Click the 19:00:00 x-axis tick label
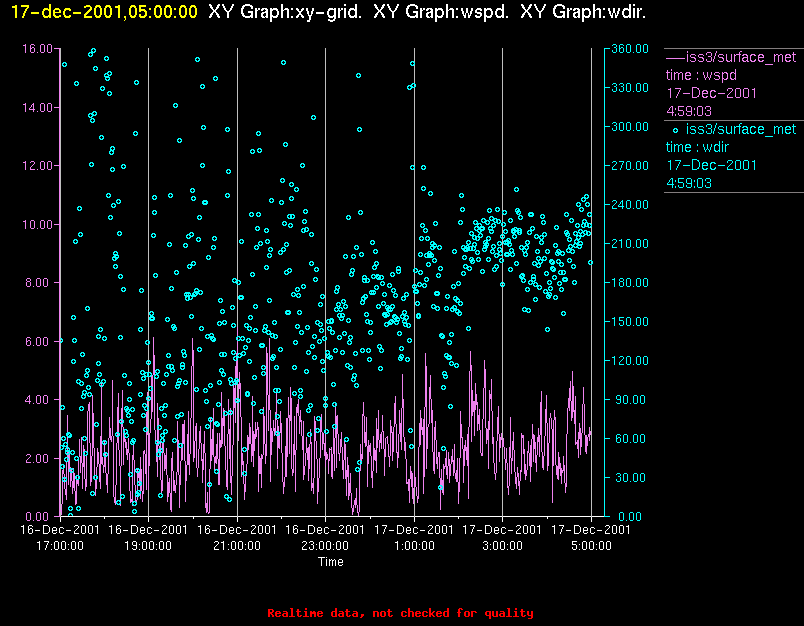This screenshot has width=804, height=626. [147, 546]
